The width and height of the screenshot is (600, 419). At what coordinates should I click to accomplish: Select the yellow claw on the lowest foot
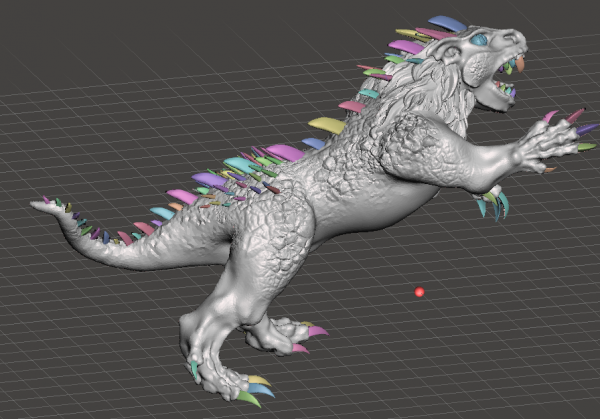[x=258, y=381]
